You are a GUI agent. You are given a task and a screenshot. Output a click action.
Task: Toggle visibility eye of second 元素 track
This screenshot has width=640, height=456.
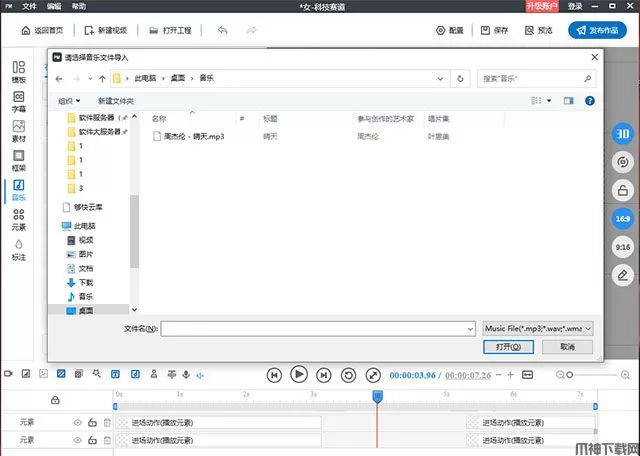[x=77, y=440]
